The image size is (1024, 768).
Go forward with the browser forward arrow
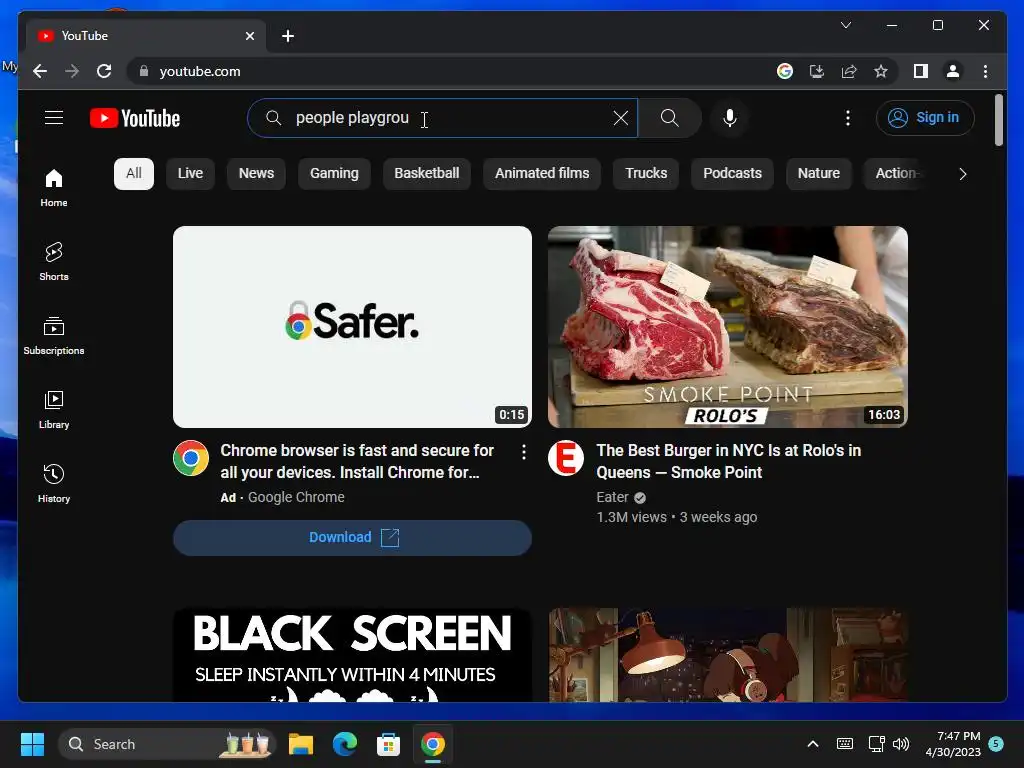coord(72,71)
